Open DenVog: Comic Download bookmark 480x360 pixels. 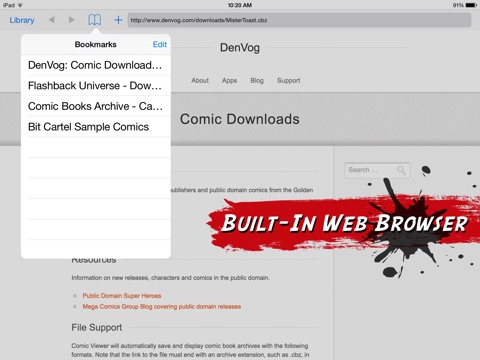(x=96, y=65)
